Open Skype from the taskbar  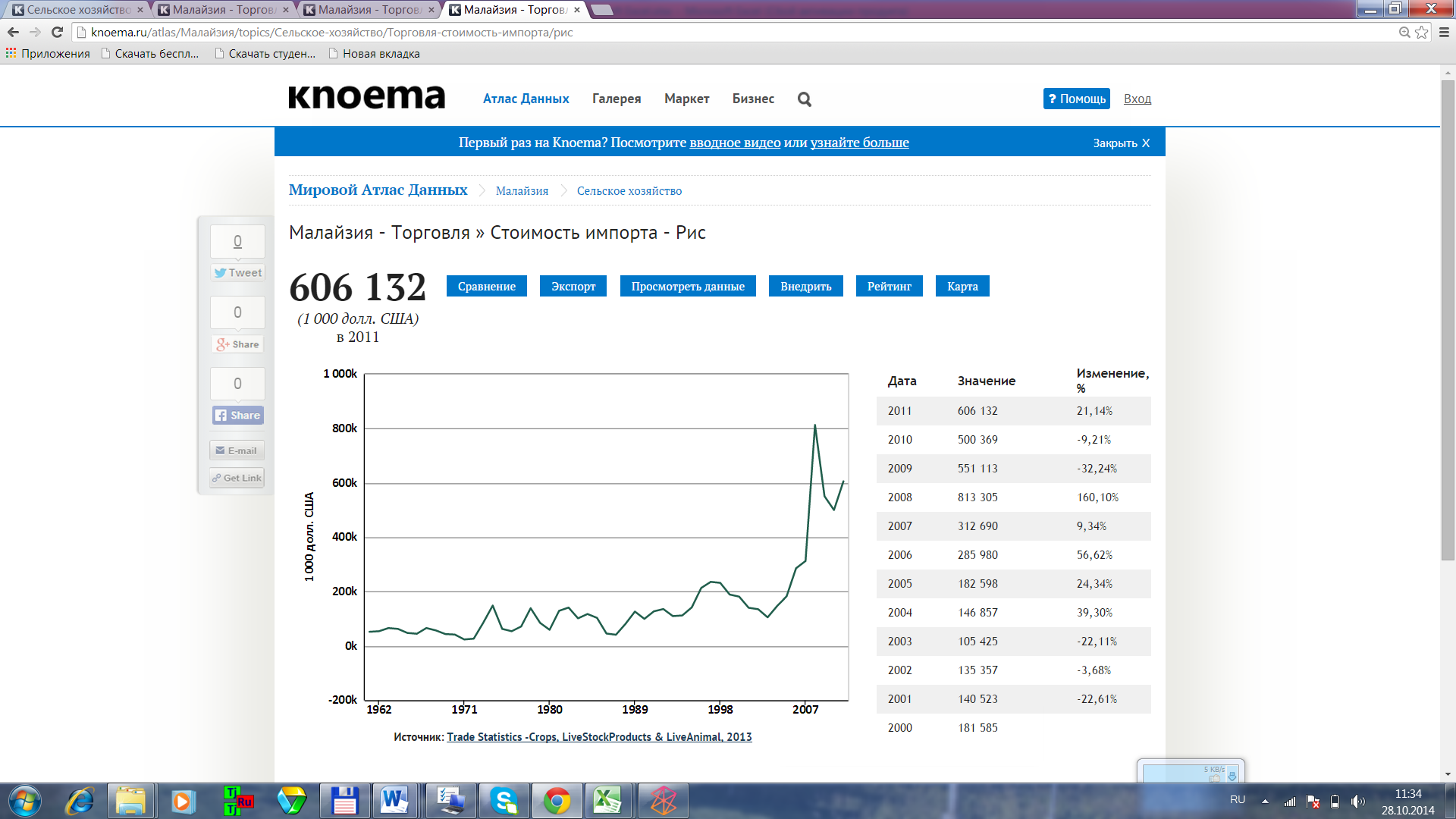[x=504, y=801]
